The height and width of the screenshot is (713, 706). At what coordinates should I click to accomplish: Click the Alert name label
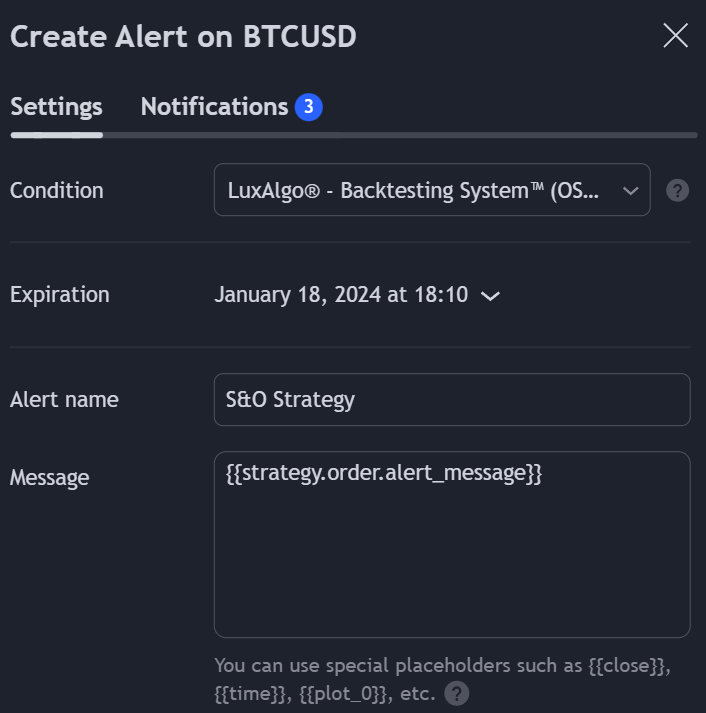click(x=64, y=400)
